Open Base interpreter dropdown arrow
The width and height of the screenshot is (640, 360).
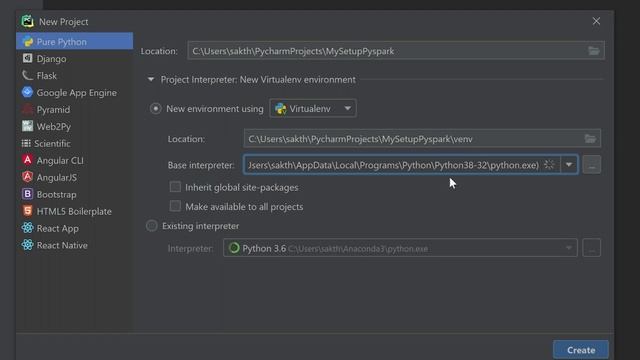tap(569, 164)
